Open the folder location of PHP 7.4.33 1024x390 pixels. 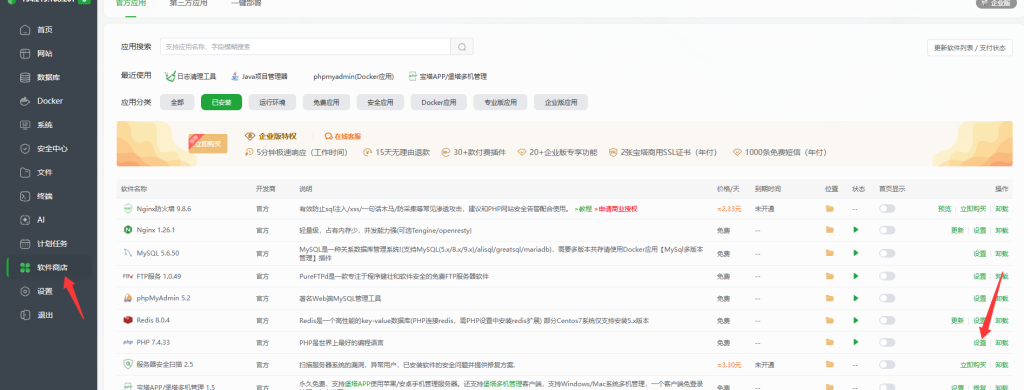[x=829, y=342]
